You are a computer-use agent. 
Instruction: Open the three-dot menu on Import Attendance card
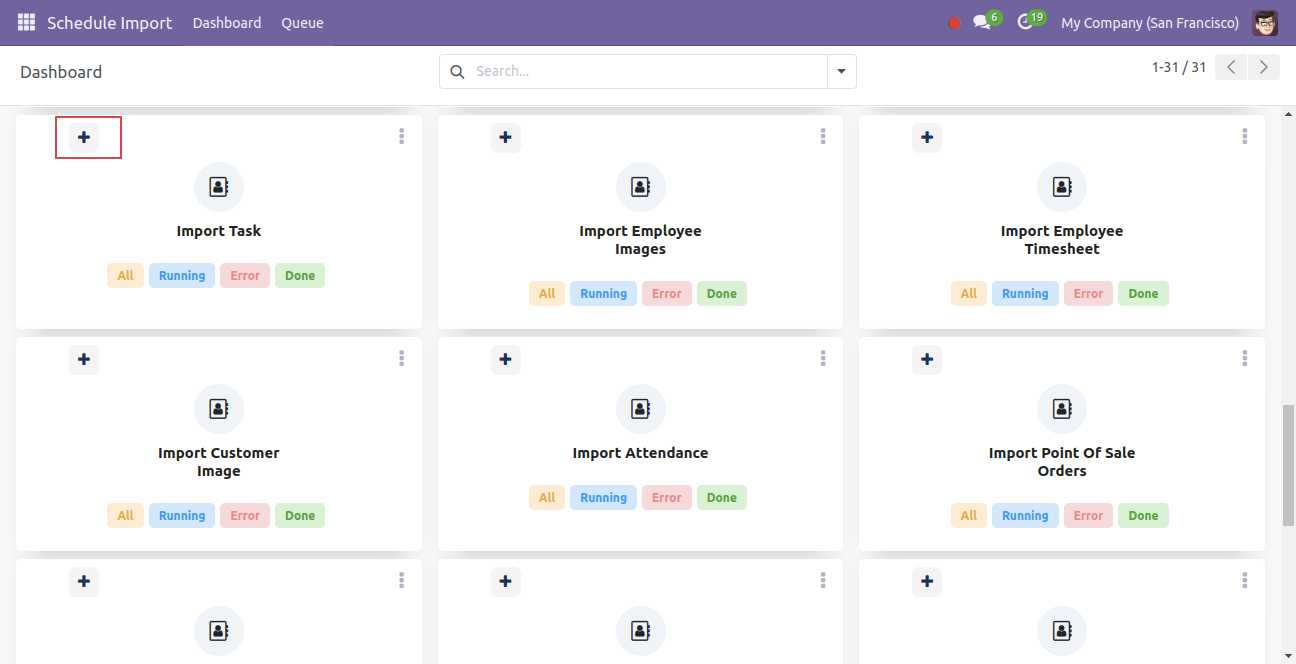[823, 358]
